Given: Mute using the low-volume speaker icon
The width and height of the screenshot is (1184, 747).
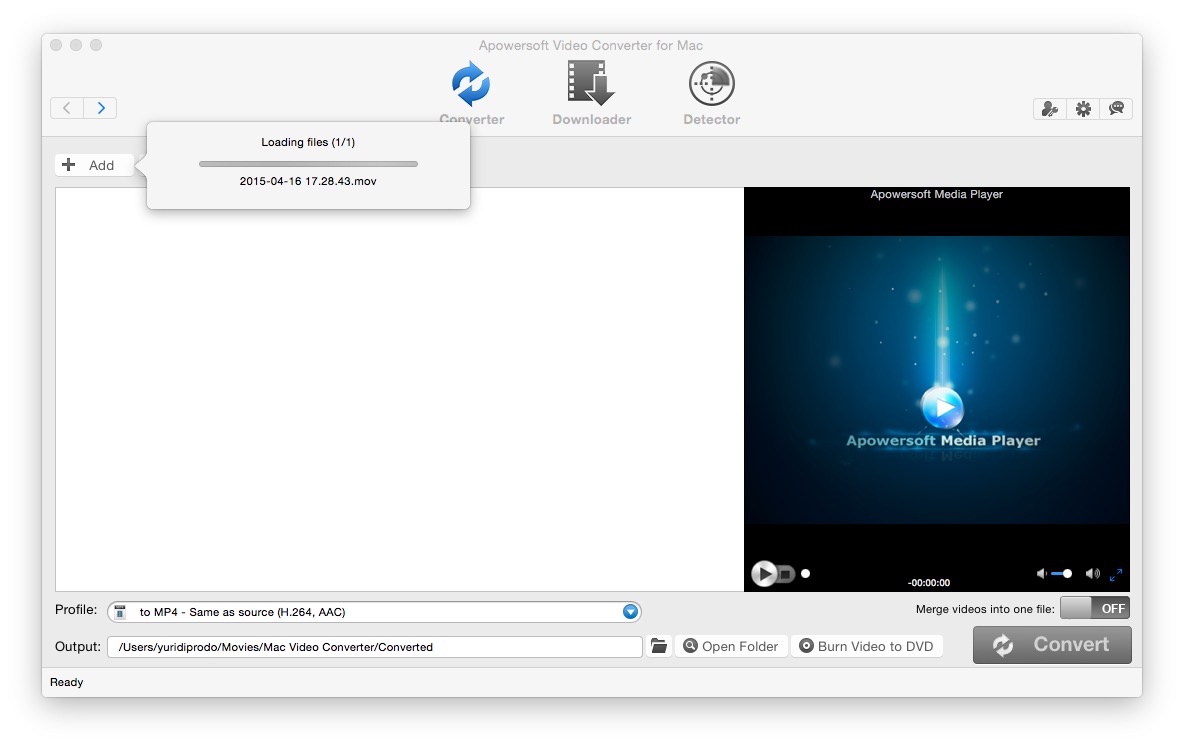Looking at the screenshot, I should click(1041, 573).
